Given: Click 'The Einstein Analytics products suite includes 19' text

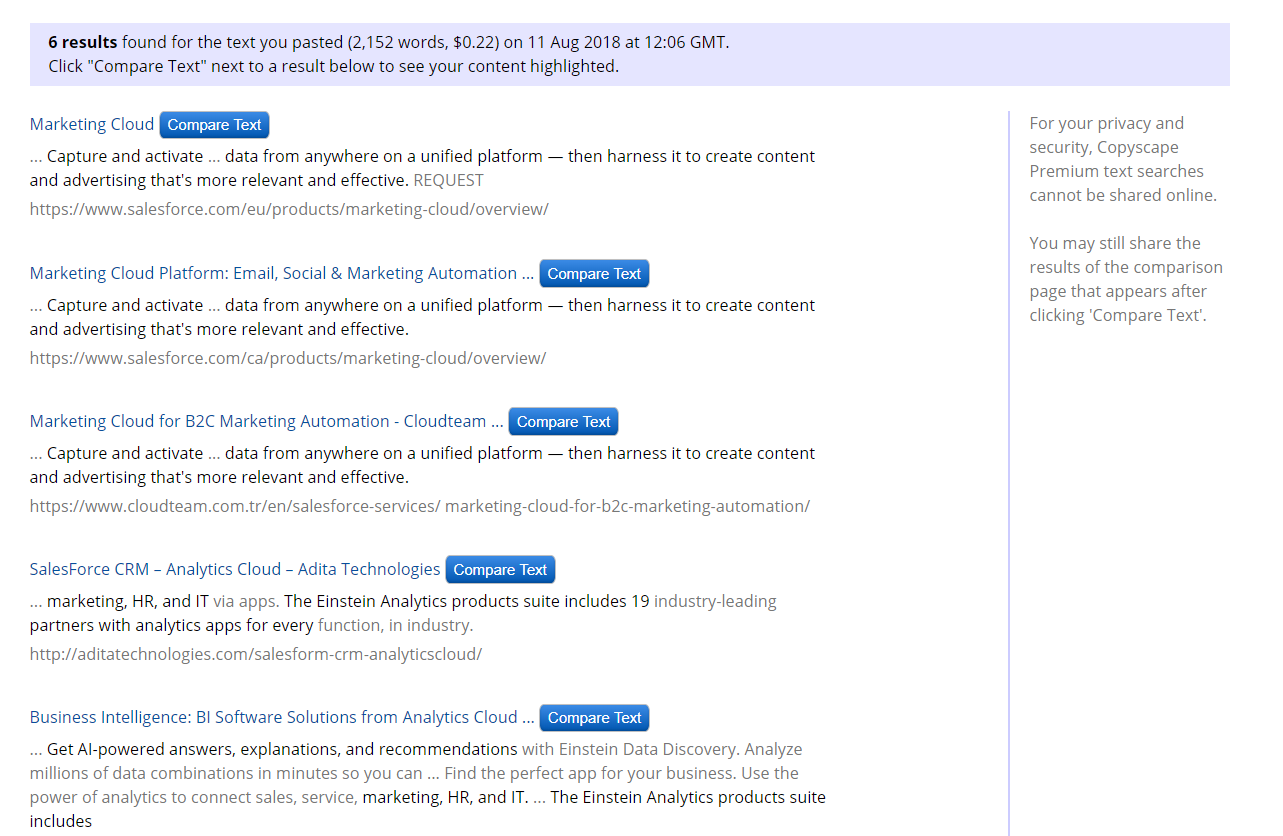Looking at the screenshot, I should click(x=467, y=601).
